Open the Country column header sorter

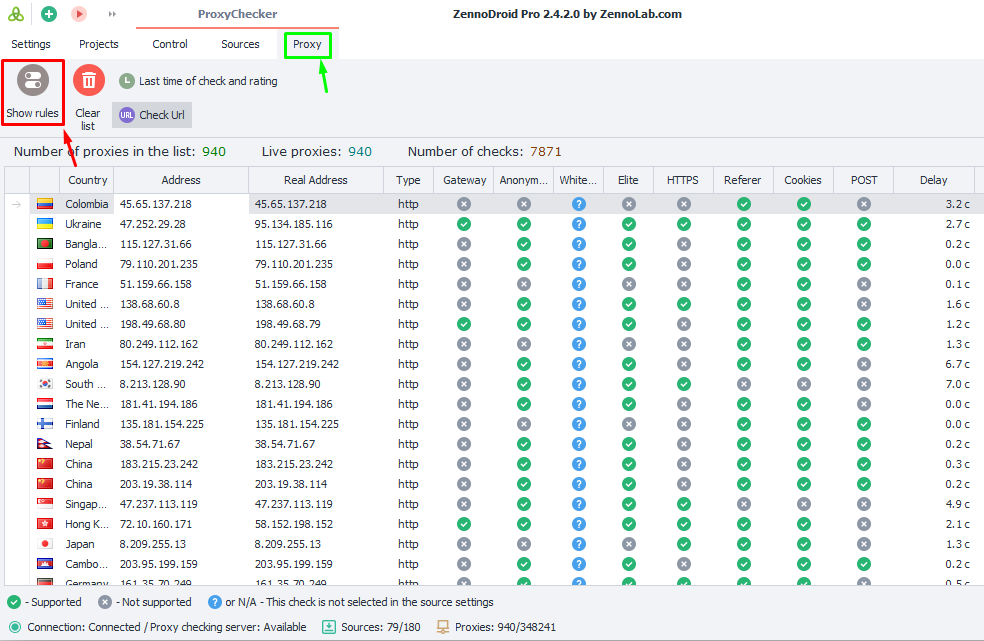click(x=87, y=180)
